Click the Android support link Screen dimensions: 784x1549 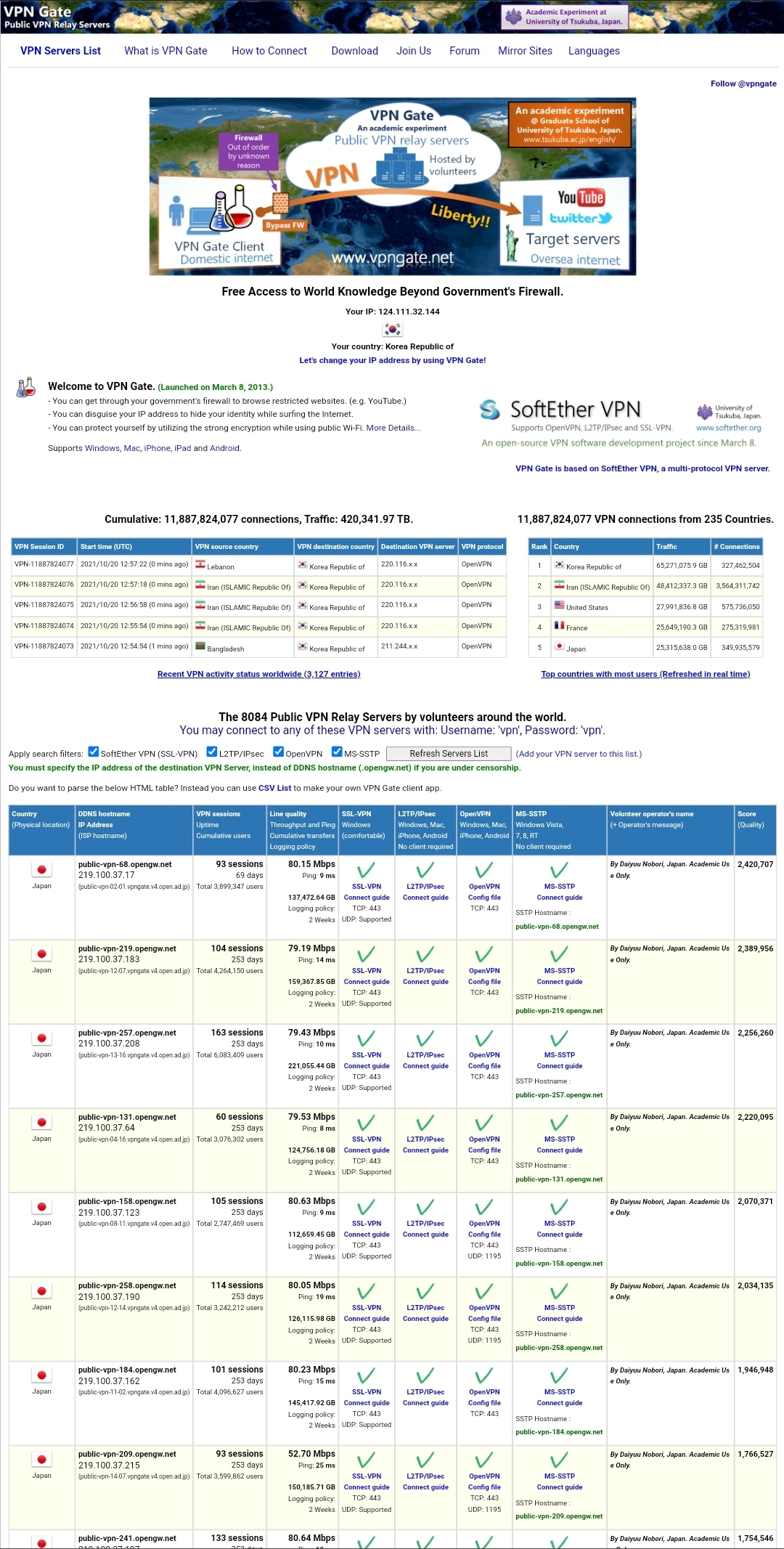(224, 448)
